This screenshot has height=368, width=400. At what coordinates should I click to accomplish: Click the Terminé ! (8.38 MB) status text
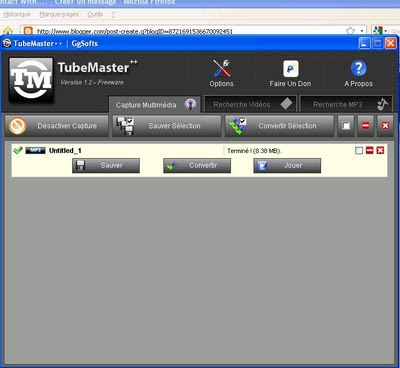click(x=254, y=151)
